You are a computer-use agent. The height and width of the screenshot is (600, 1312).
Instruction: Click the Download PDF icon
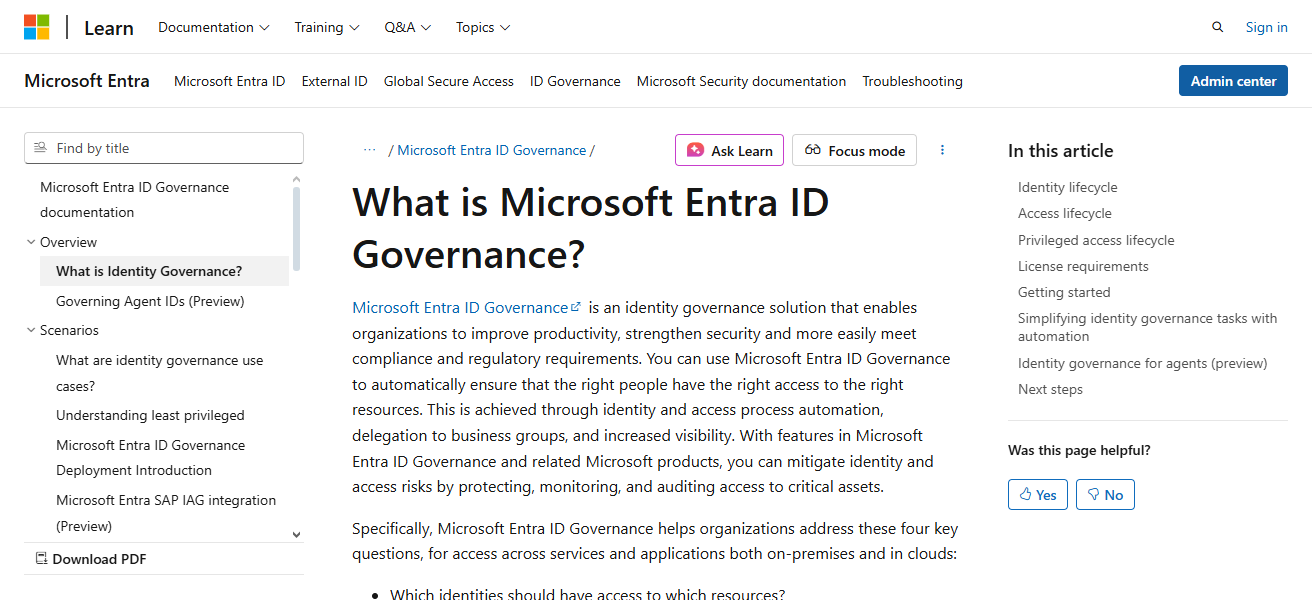pyautogui.click(x=41, y=558)
